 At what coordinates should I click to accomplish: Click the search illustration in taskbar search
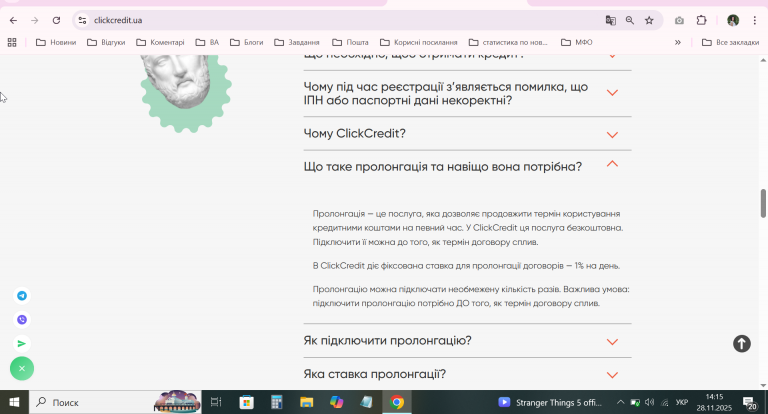click(177, 402)
